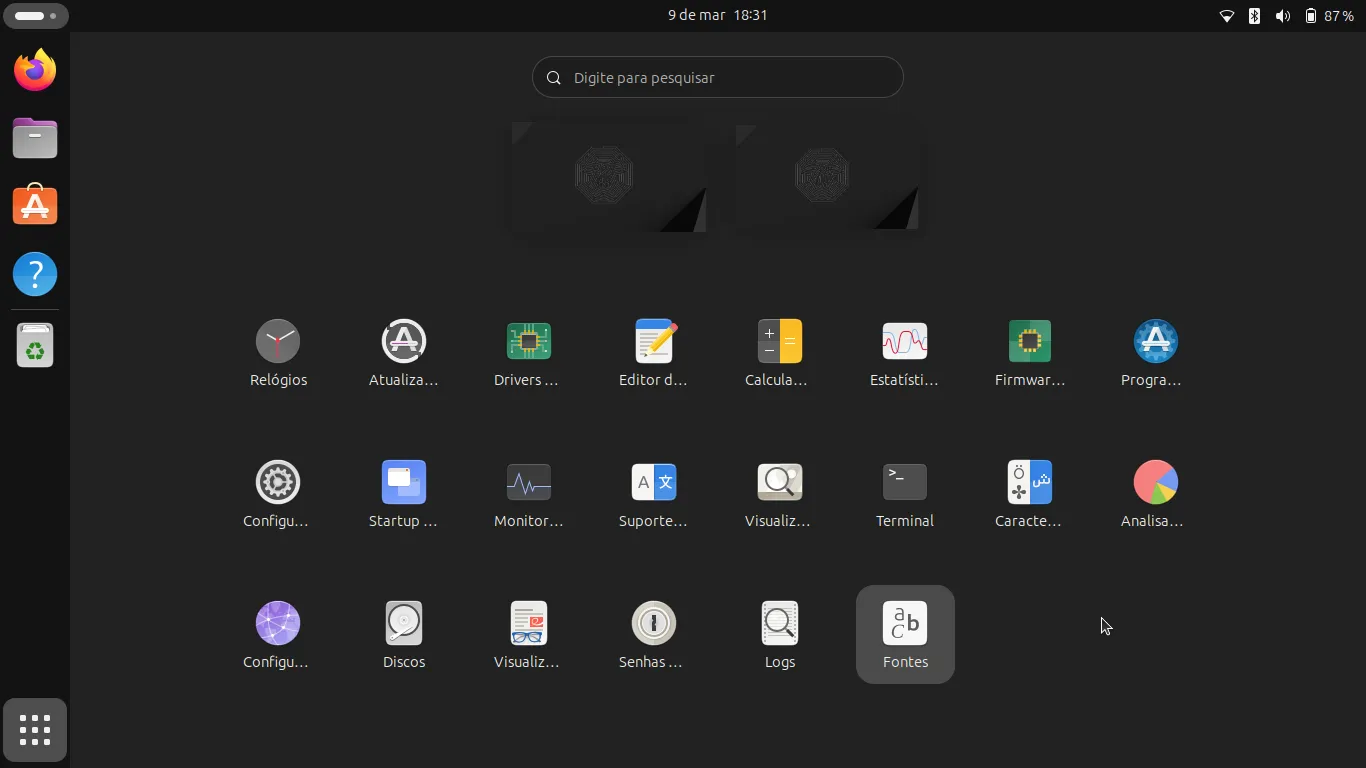Select the first workspace thumbnail

[x=609, y=177]
